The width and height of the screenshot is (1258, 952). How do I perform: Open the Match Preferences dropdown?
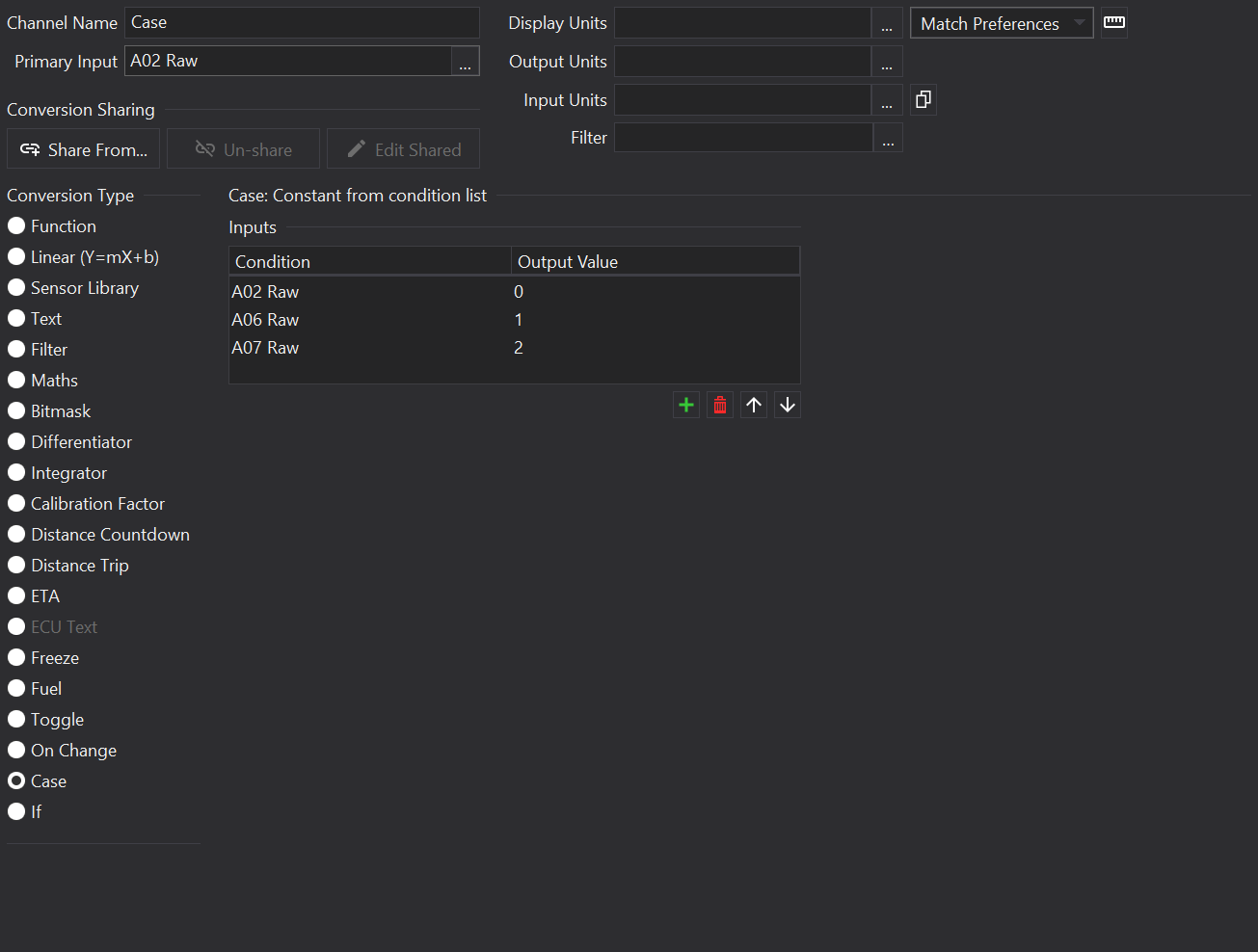1001,23
